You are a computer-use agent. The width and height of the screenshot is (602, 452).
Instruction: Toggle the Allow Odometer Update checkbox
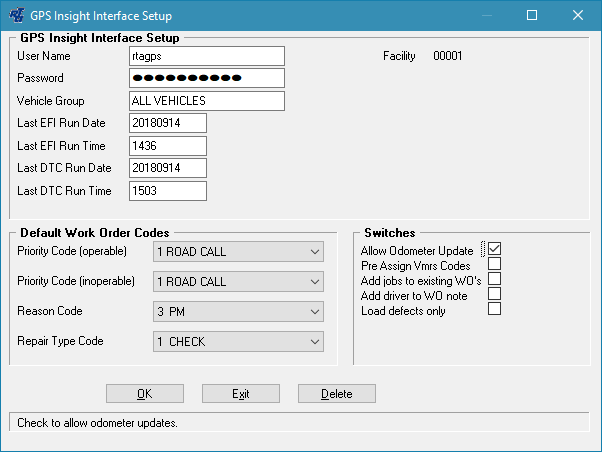(494, 249)
